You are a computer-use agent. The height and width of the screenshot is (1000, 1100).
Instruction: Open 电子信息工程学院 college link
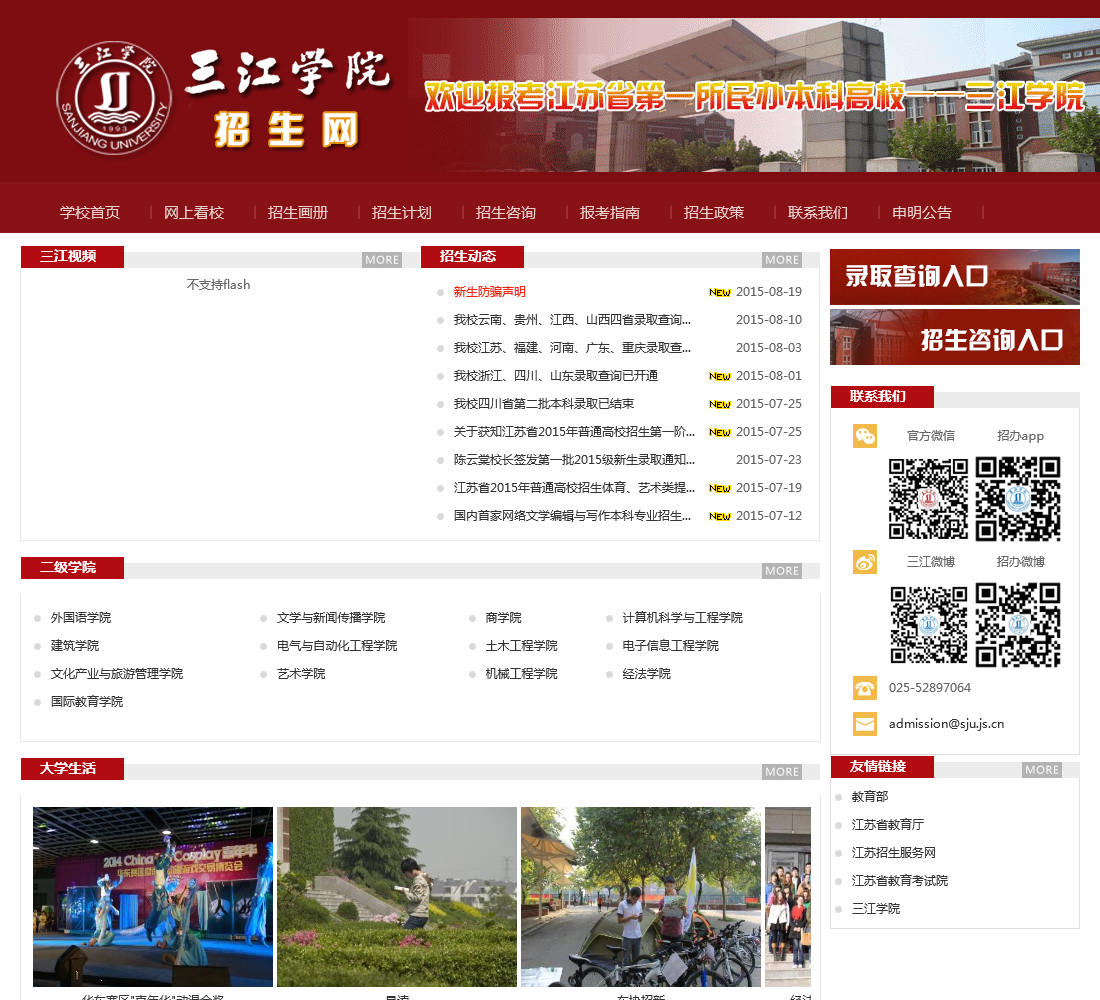[x=671, y=646]
